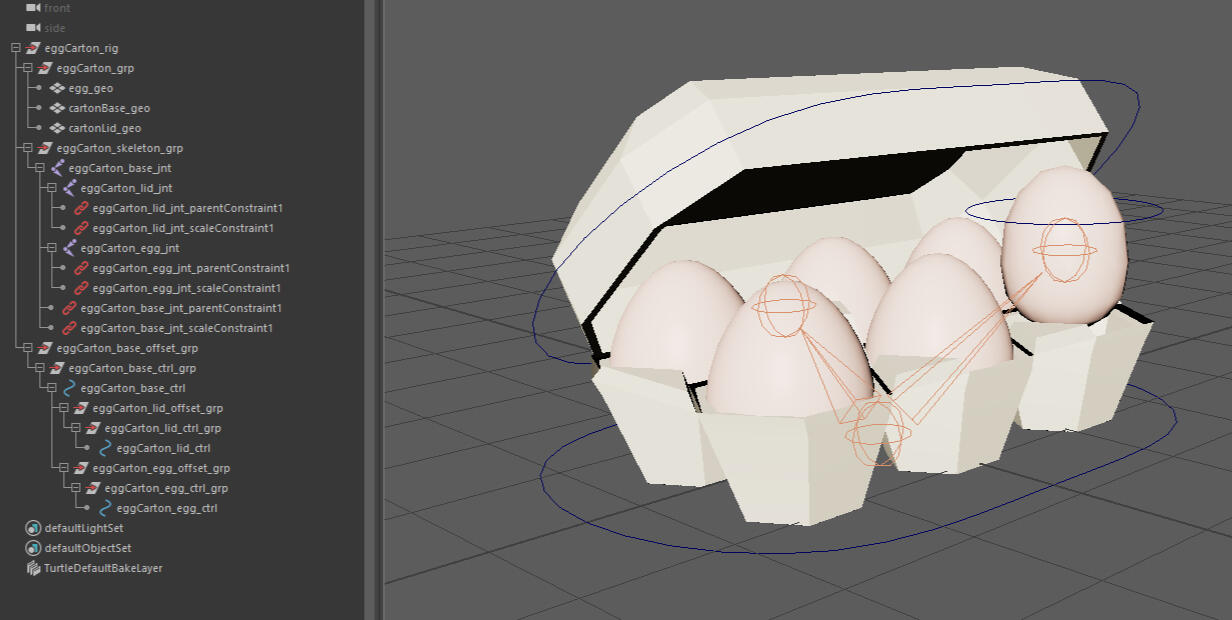Image resolution: width=1232 pixels, height=620 pixels.
Task: Select the eggCarton_egg_ctrl text row
Action: pyautogui.click(x=167, y=508)
